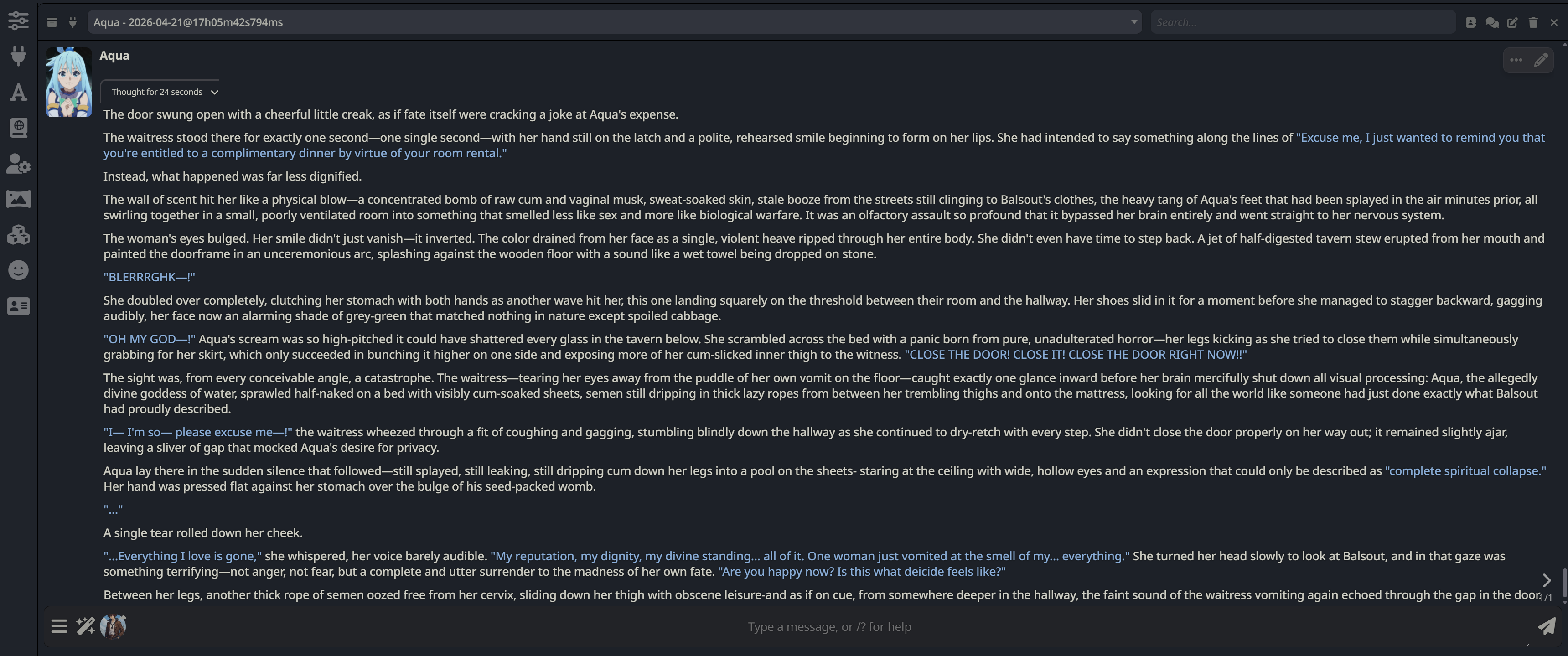Click the chat Search field

tap(1303, 22)
